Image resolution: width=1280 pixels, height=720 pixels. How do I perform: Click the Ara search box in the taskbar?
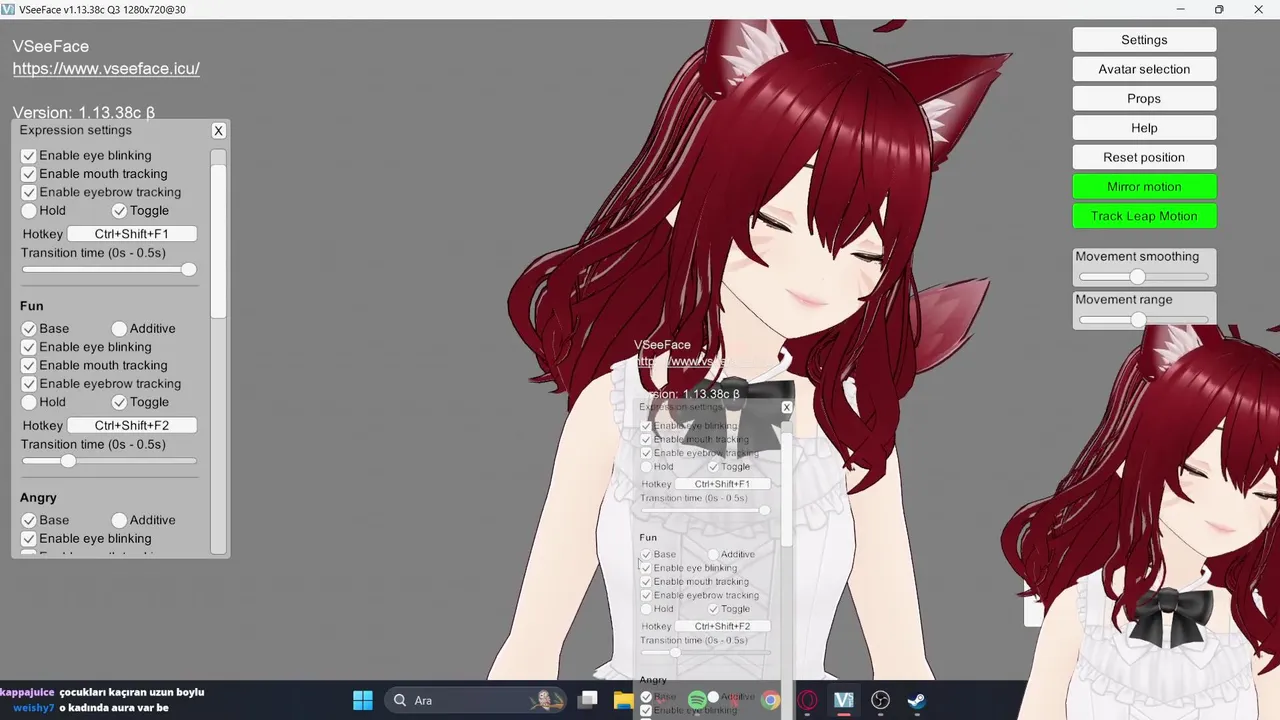point(475,700)
